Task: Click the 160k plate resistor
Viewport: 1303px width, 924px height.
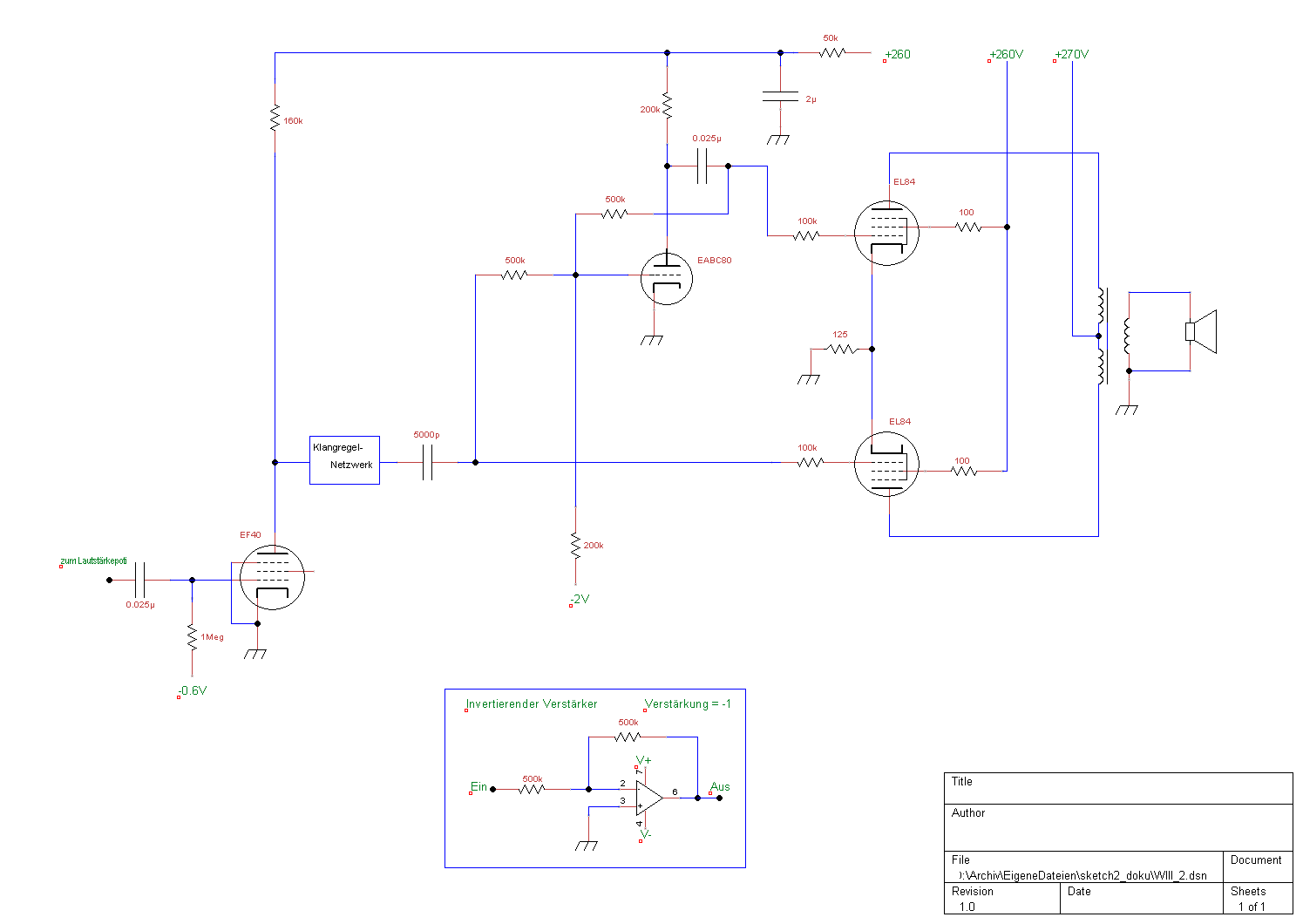Action: click(275, 119)
